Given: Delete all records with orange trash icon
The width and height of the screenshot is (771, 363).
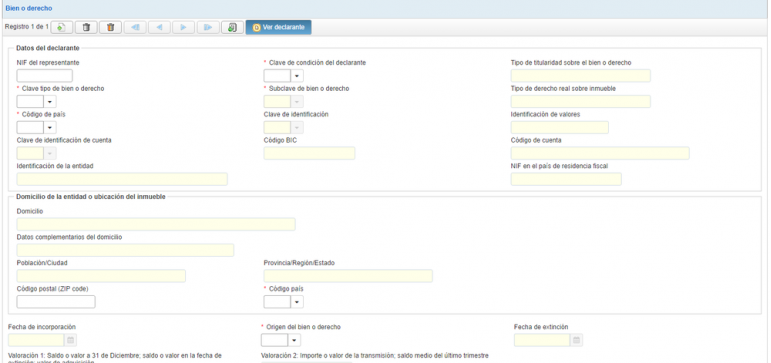Looking at the screenshot, I should pos(110,28).
